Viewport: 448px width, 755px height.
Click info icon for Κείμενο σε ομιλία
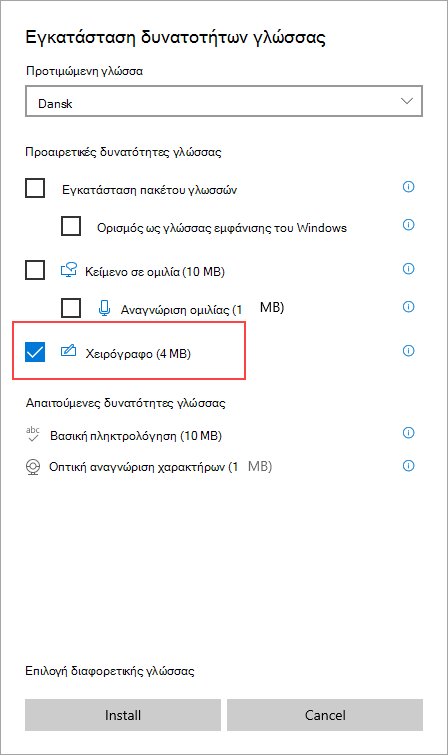coord(408,269)
